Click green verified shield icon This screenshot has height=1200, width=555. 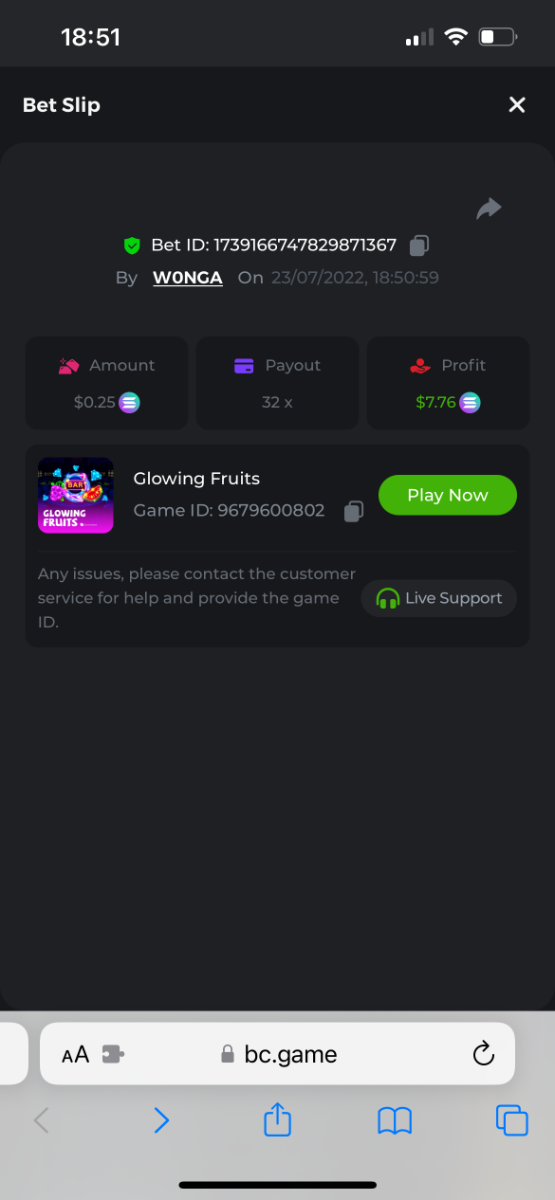click(132, 245)
